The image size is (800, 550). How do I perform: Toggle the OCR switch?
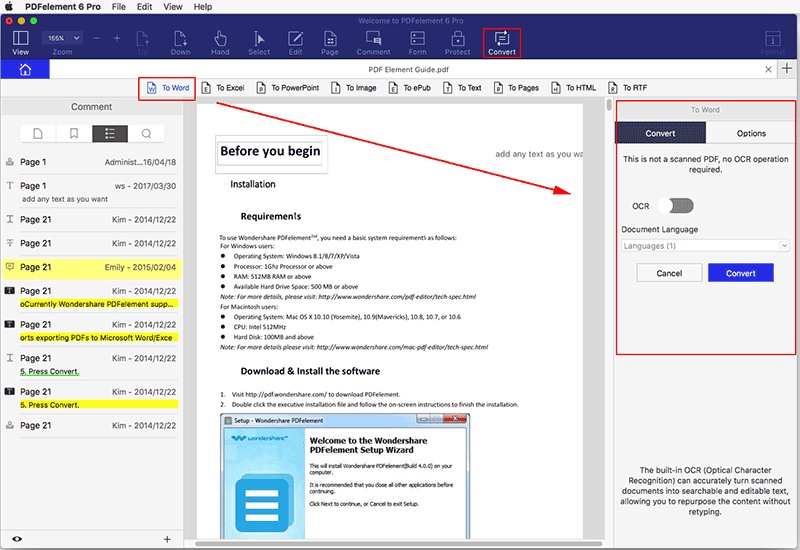point(676,206)
